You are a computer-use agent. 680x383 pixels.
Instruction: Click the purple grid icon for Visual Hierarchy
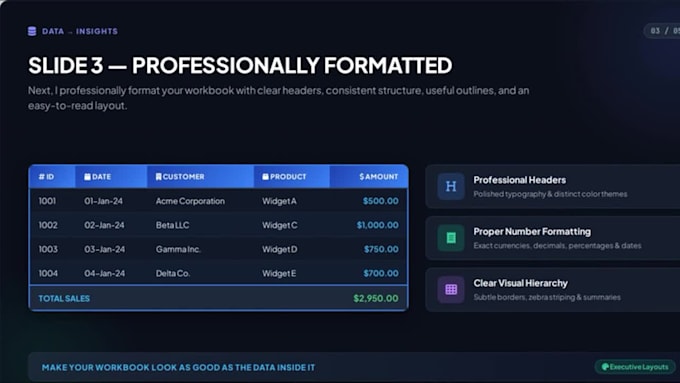click(451, 289)
